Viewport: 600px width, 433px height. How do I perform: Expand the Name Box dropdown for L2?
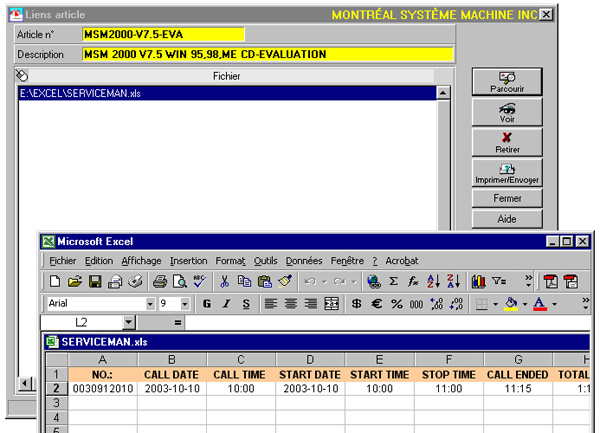pos(129,323)
